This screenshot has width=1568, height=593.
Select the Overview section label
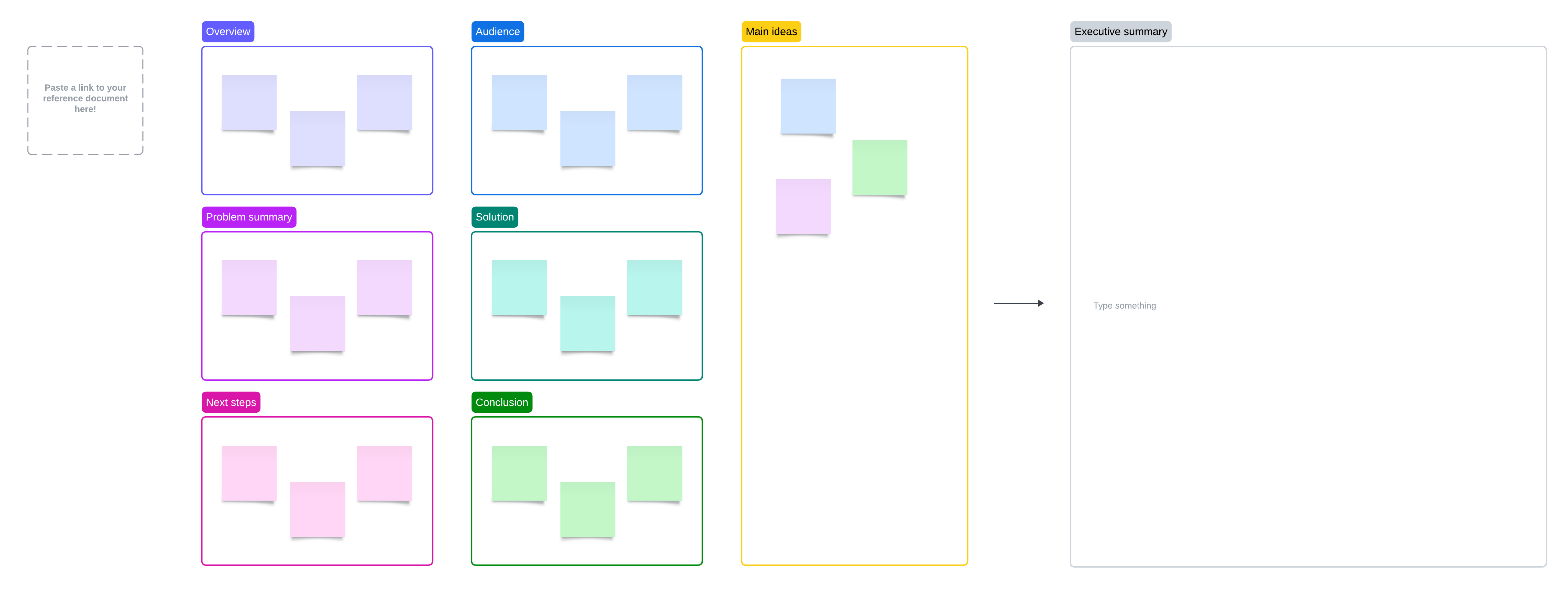pos(228,31)
